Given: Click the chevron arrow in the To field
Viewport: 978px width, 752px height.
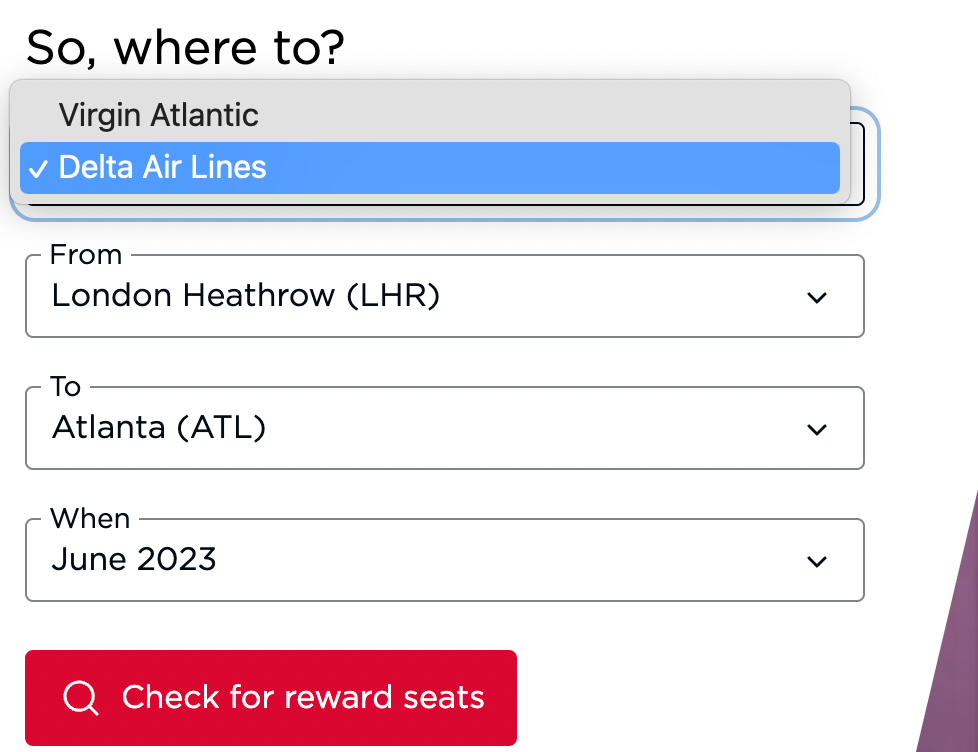Looking at the screenshot, I should click(816, 430).
